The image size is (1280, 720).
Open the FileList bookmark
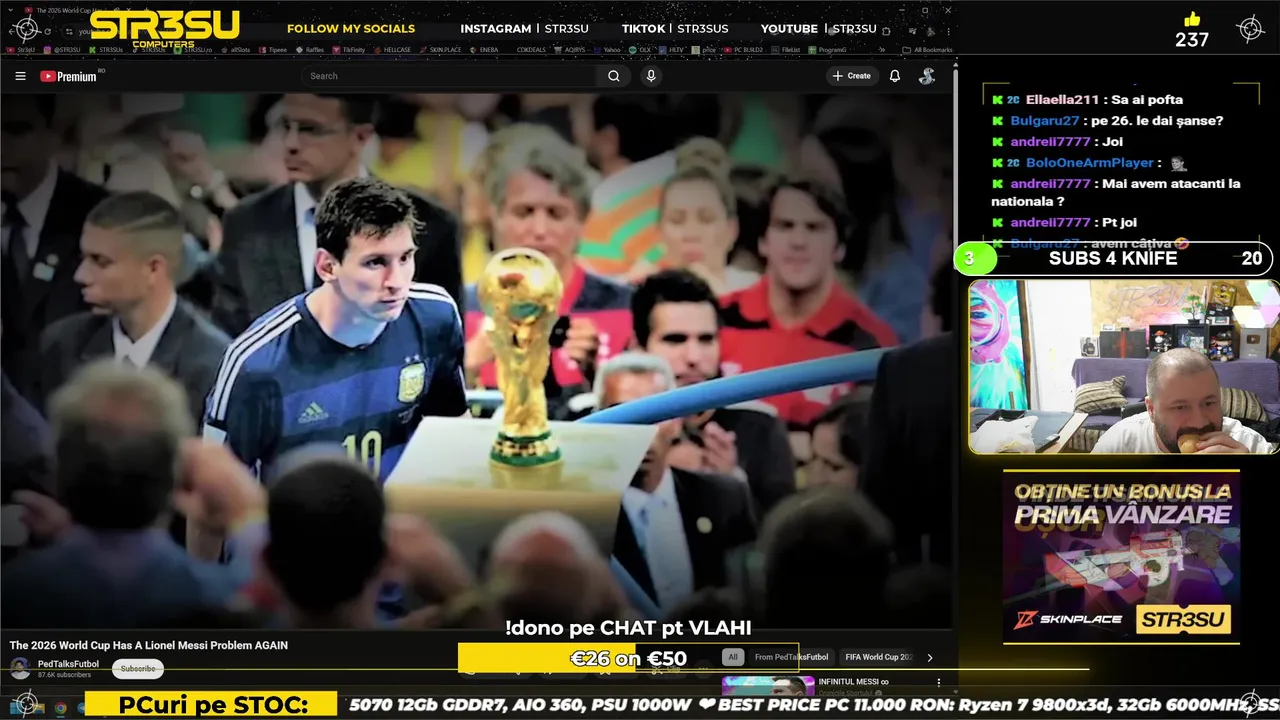click(787, 50)
